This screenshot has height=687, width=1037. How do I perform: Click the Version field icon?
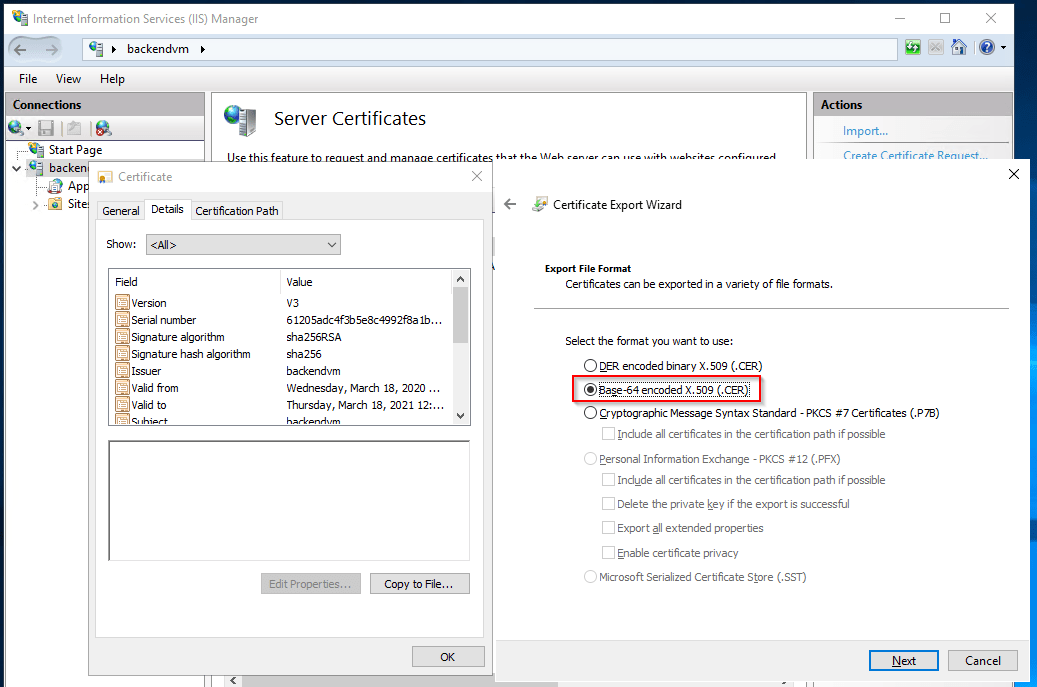click(122, 303)
